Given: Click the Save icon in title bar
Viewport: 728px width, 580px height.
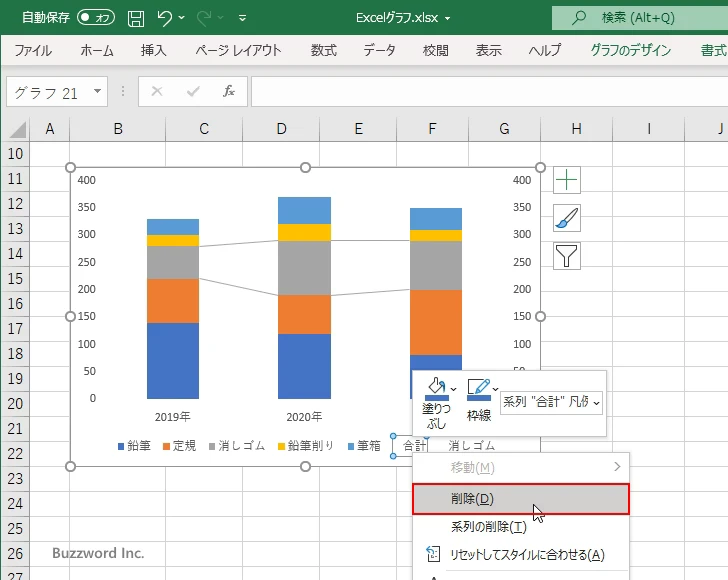Looking at the screenshot, I should click(136, 18).
